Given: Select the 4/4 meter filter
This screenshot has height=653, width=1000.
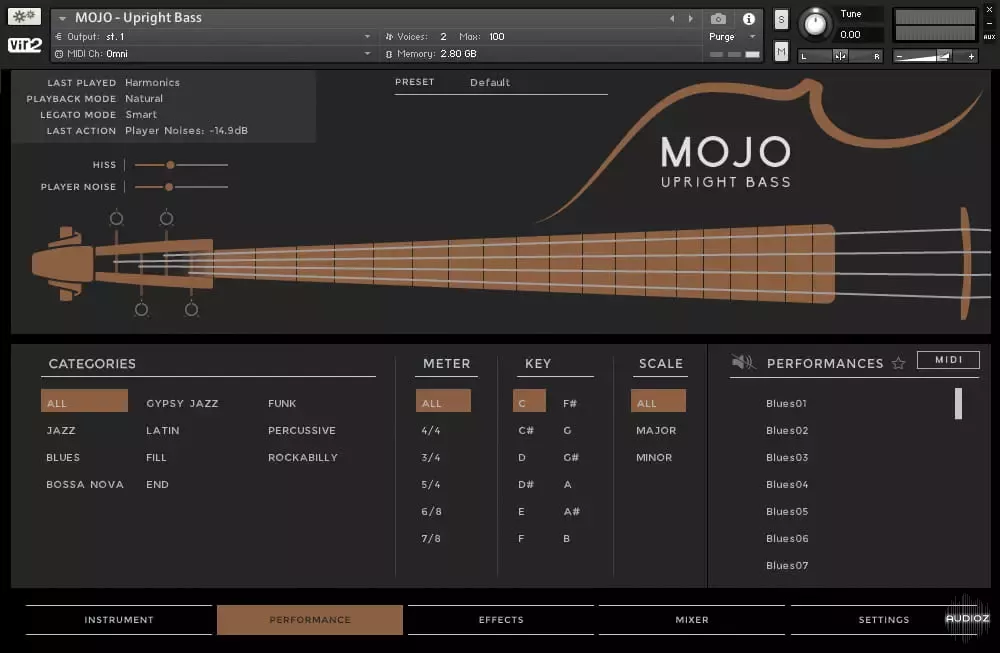Looking at the screenshot, I should click(x=431, y=431).
